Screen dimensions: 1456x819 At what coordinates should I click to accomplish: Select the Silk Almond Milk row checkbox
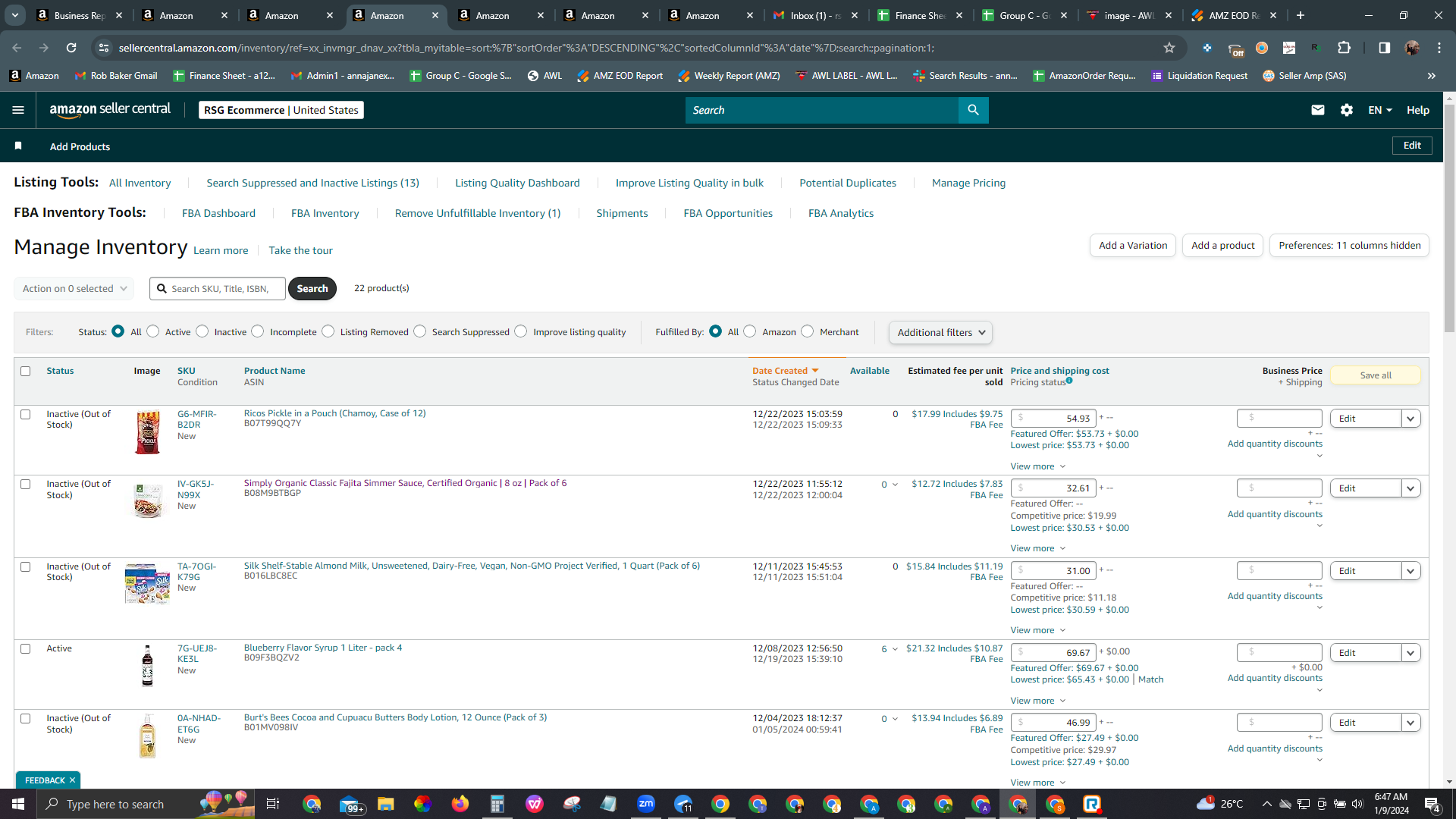pos(26,567)
